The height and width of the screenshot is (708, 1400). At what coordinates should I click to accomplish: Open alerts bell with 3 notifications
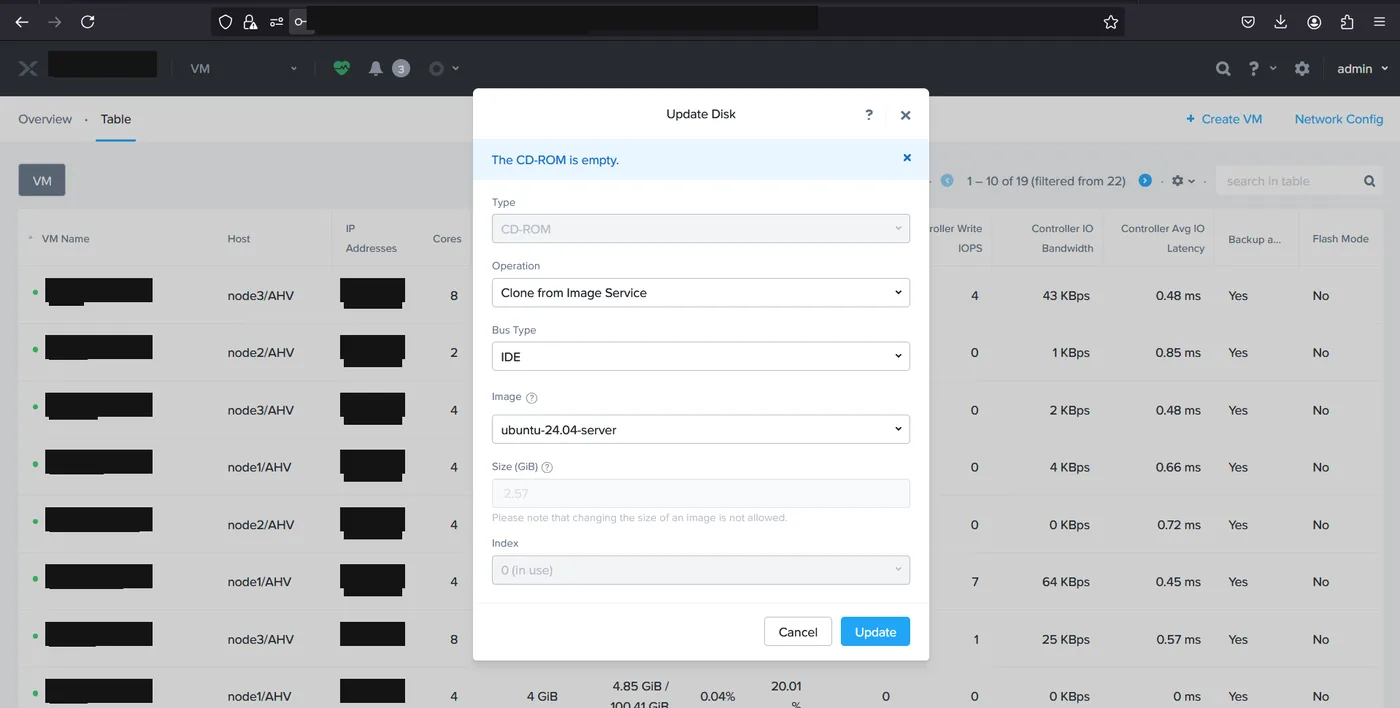pyautogui.click(x=388, y=68)
